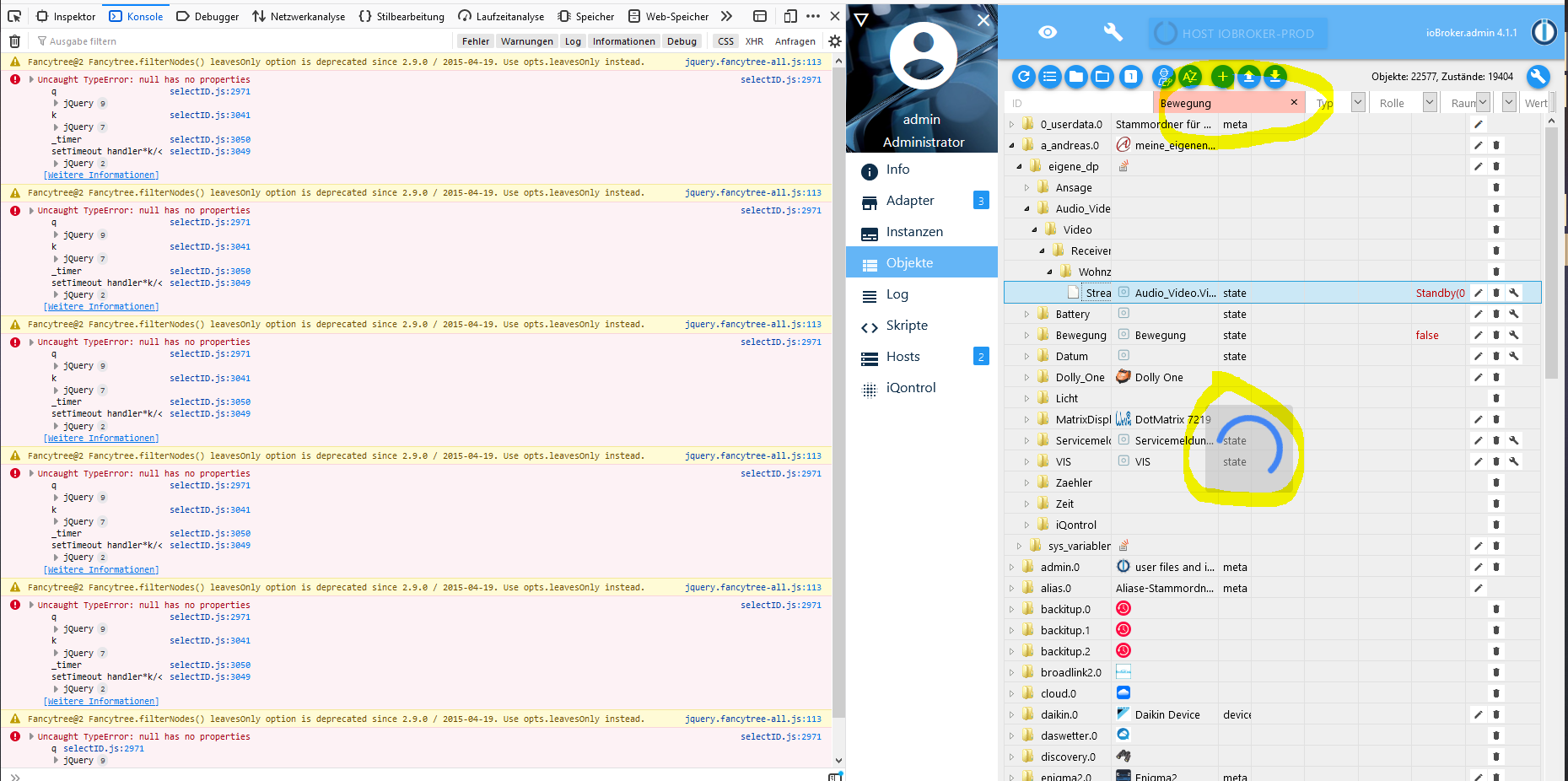Add a new object with the plus button
1568x781 pixels.
tap(1222, 77)
